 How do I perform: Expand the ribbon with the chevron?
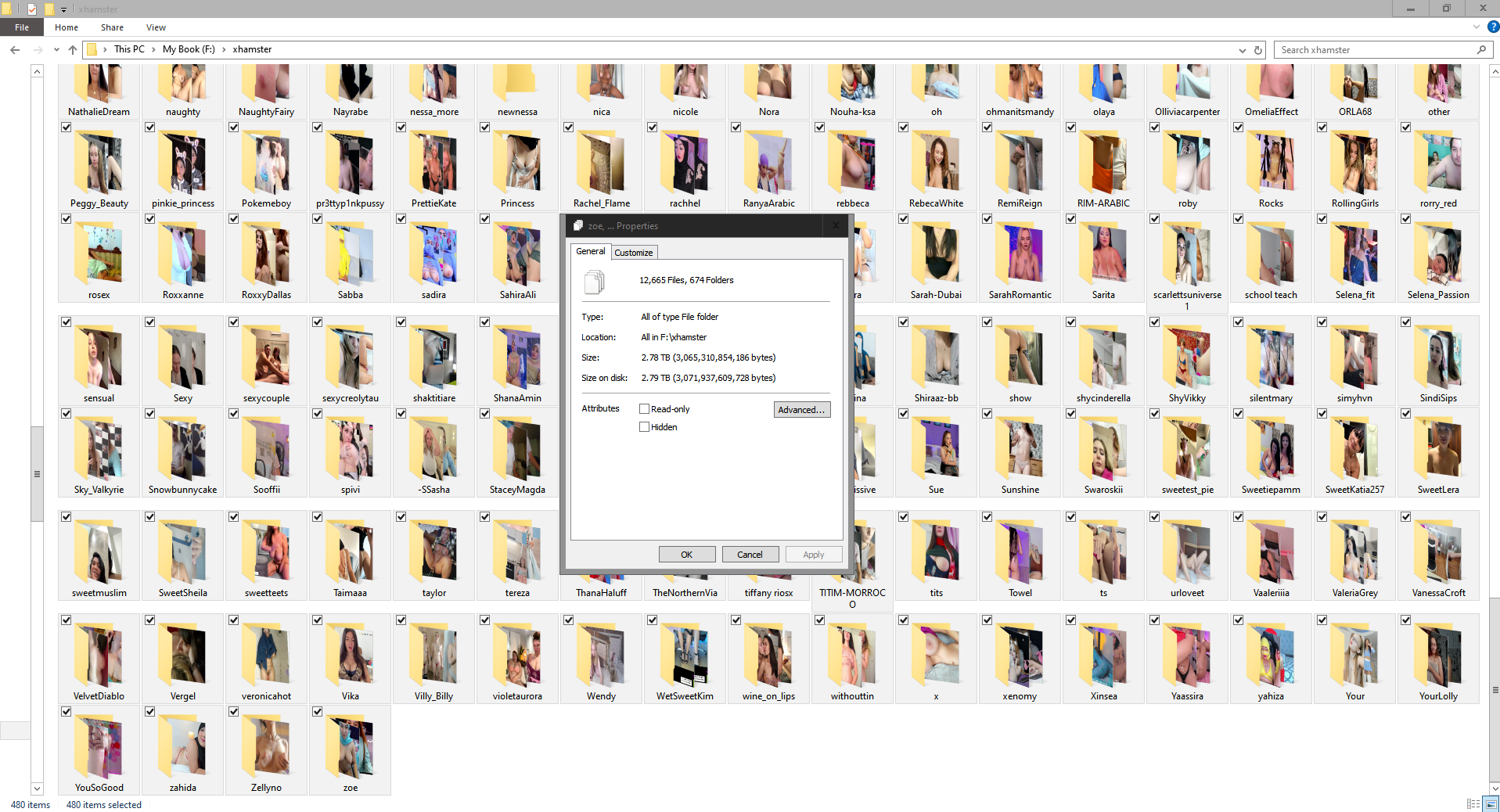tap(1477, 27)
